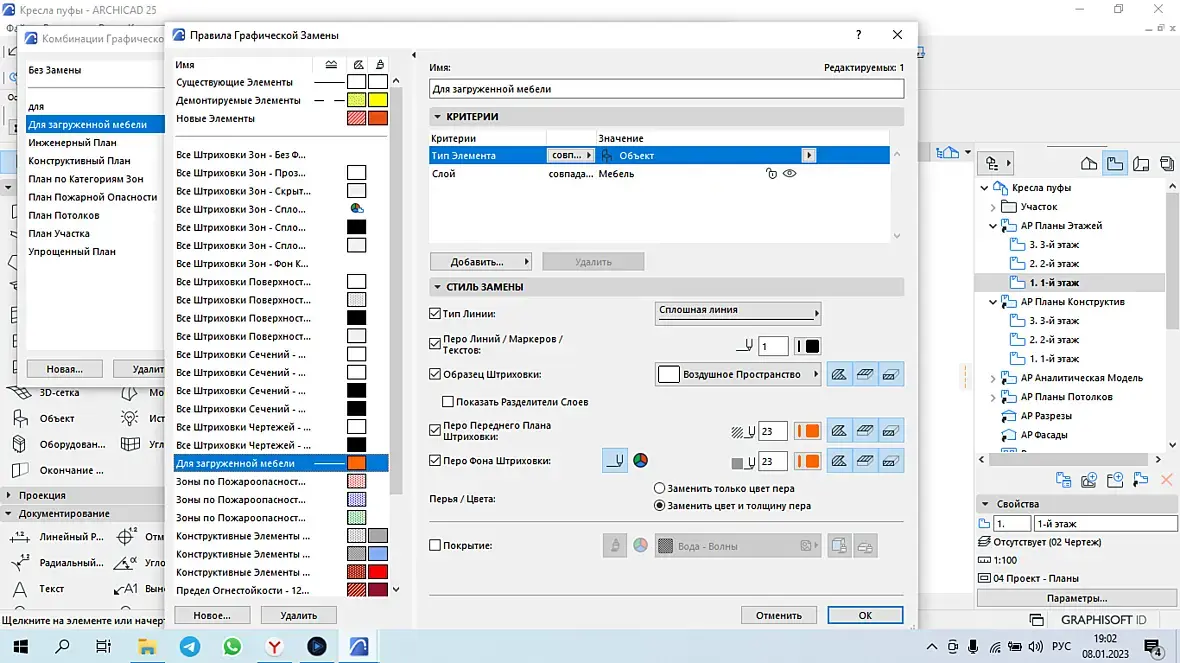Open File Explorer from the taskbar
This screenshot has width=1180, height=663.
point(147,646)
